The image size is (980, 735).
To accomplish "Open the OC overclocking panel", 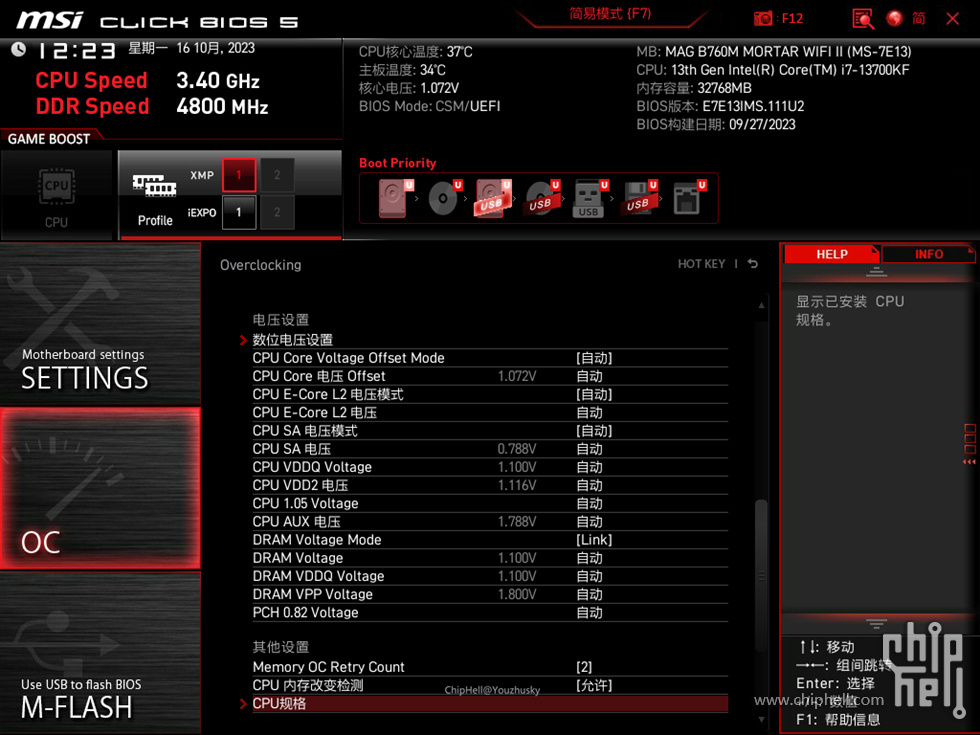I will pyautogui.click(x=100, y=488).
